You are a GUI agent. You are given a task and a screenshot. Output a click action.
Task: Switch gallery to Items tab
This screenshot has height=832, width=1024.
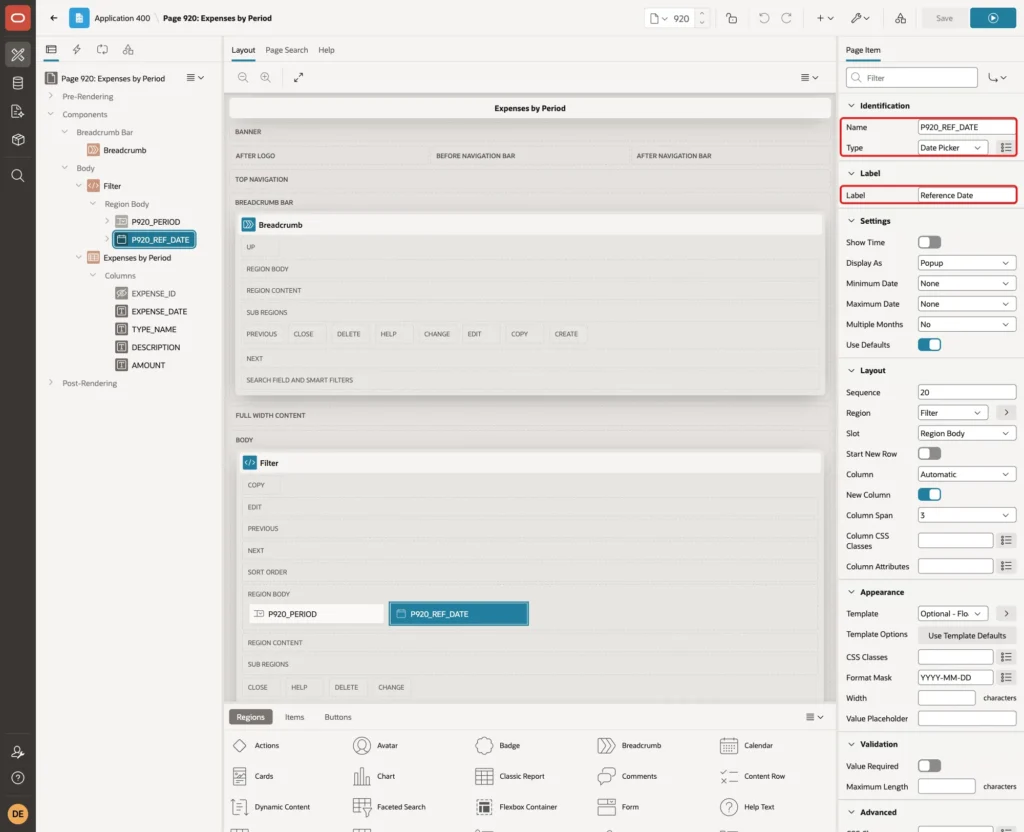click(295, 716)
